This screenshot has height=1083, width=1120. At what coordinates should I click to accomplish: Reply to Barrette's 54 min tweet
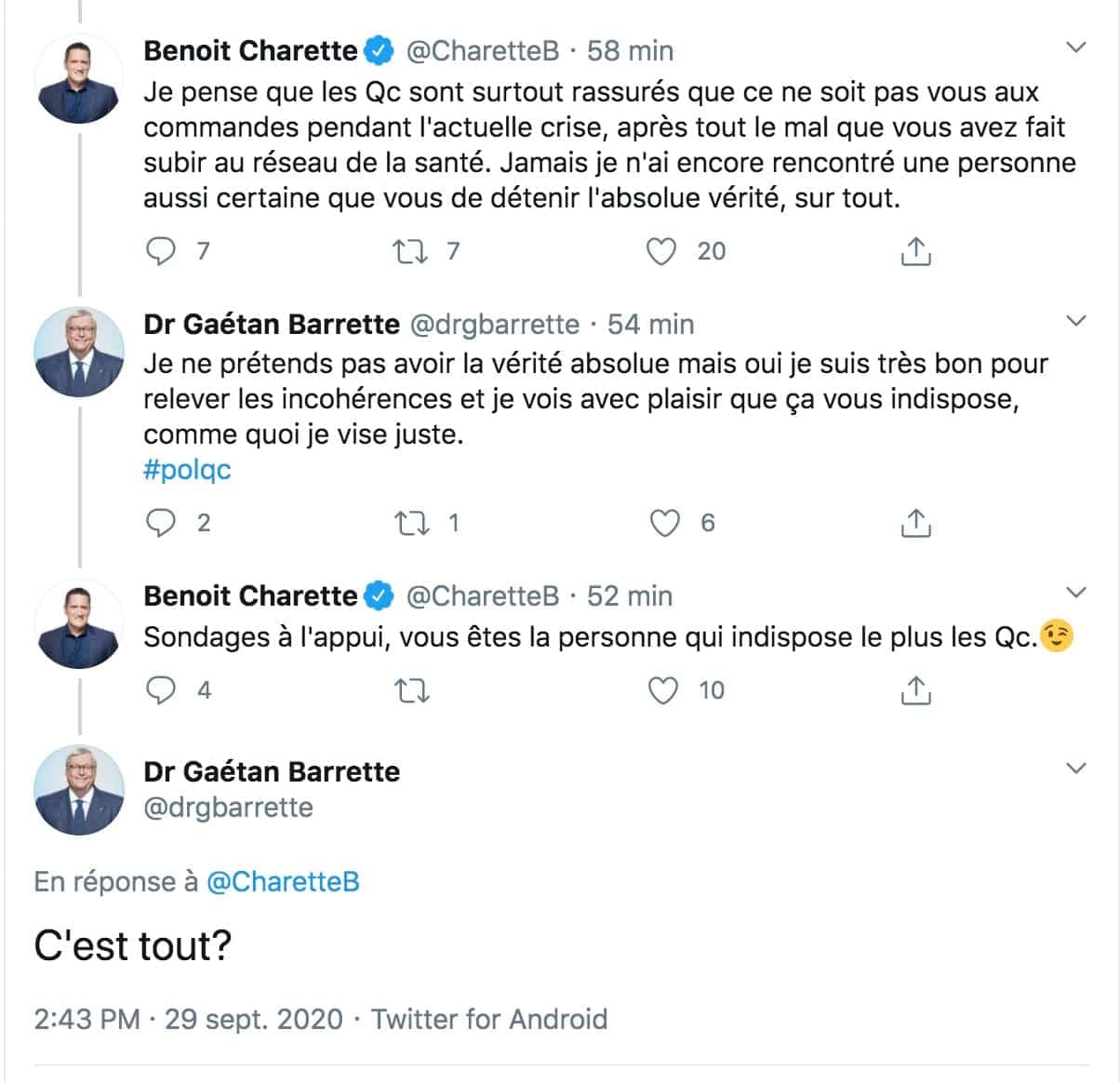163,523
